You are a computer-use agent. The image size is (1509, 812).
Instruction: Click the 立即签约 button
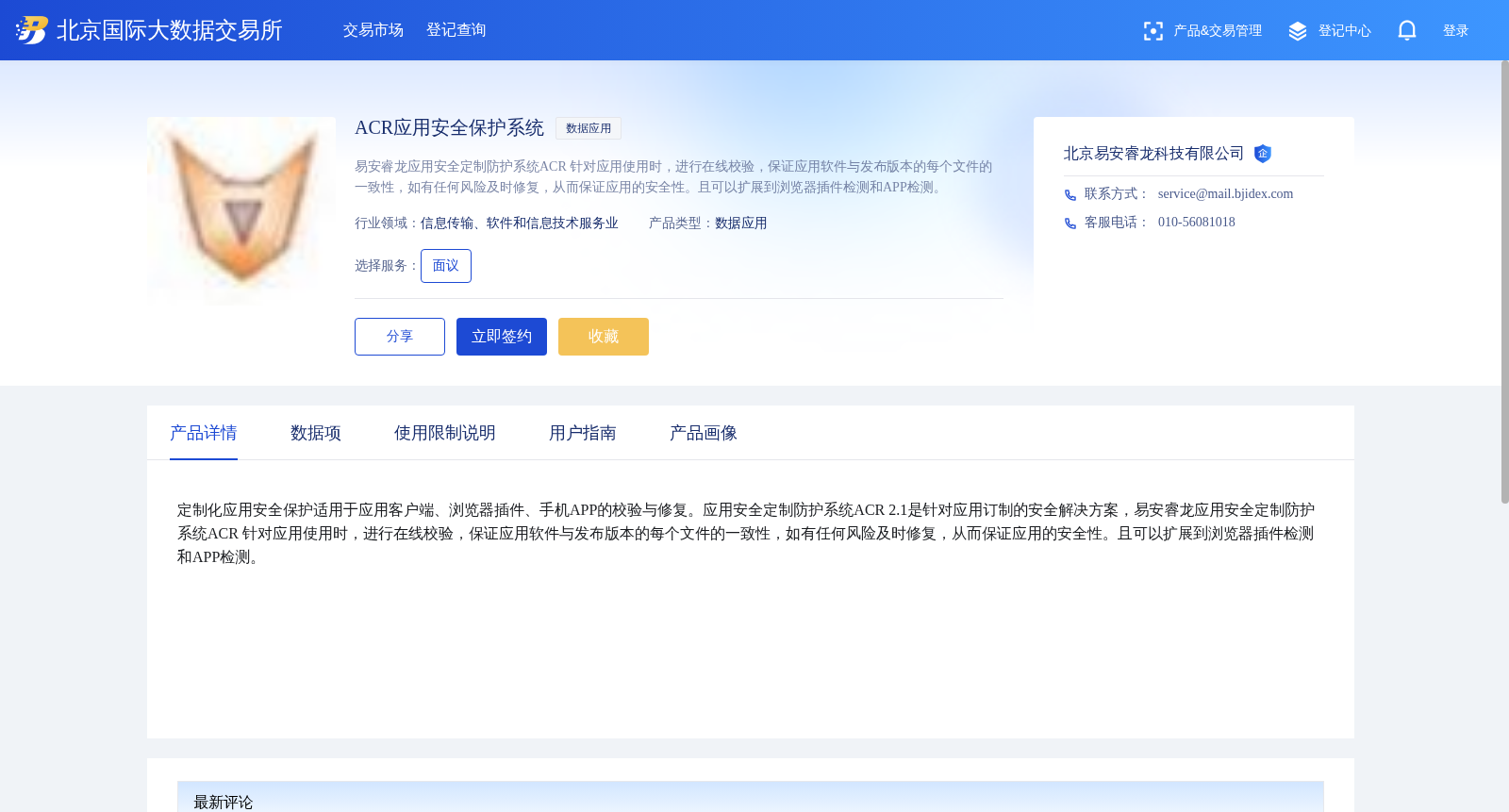[502, 337]
